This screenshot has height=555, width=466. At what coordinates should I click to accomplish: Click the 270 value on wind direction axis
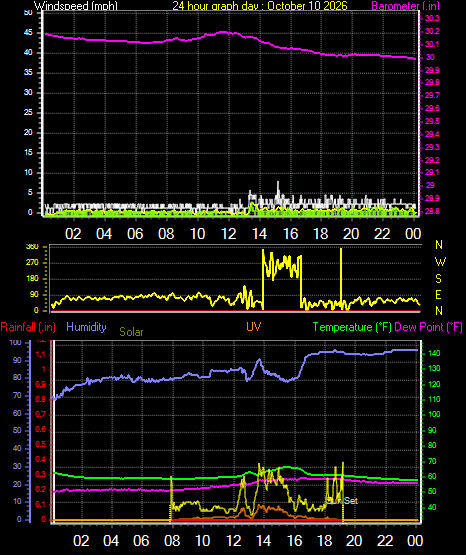click(x=32, y=263)
